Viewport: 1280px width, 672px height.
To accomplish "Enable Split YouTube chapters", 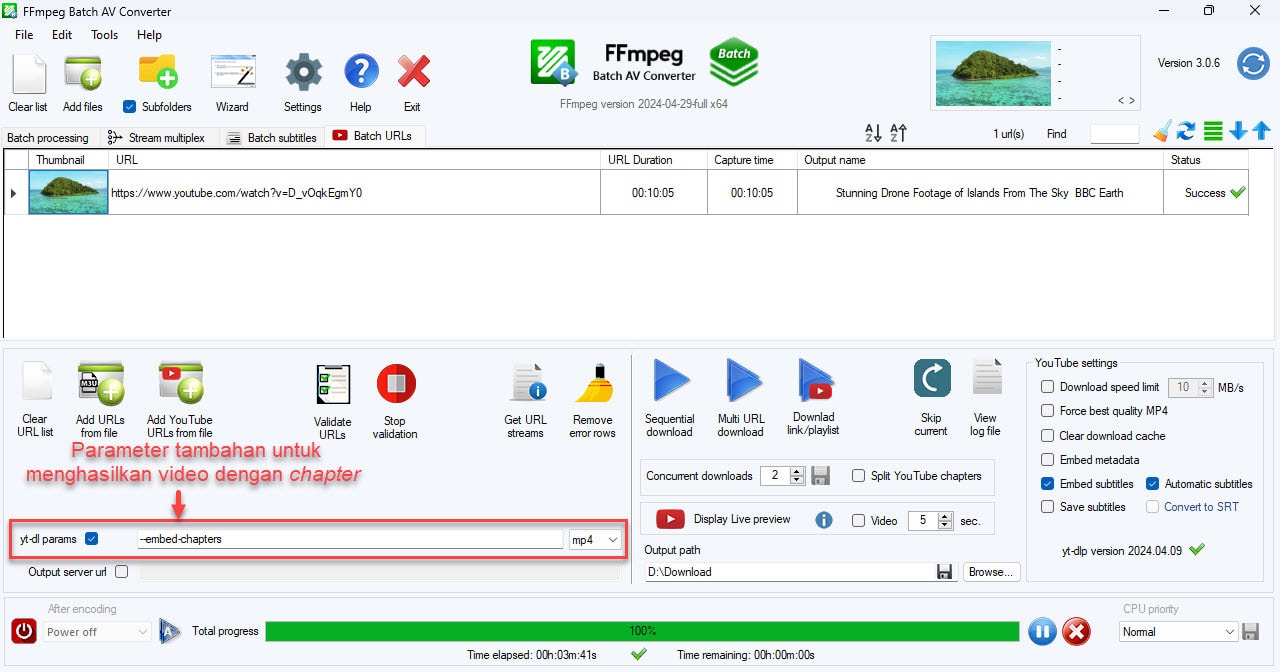I will click(858, 476).
